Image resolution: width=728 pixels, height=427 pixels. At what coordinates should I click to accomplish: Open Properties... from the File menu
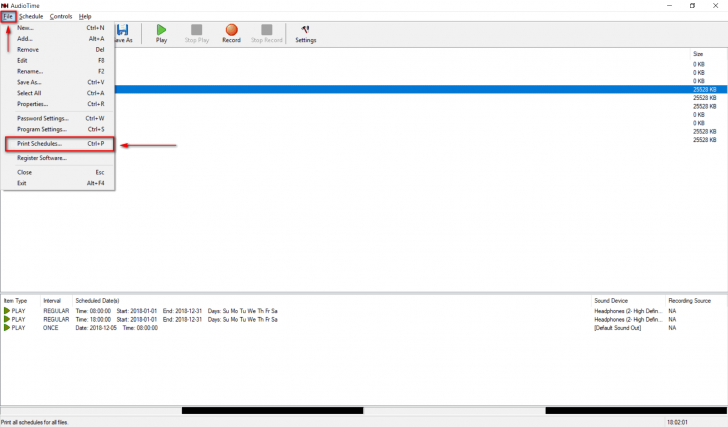(x=58, y=104)
